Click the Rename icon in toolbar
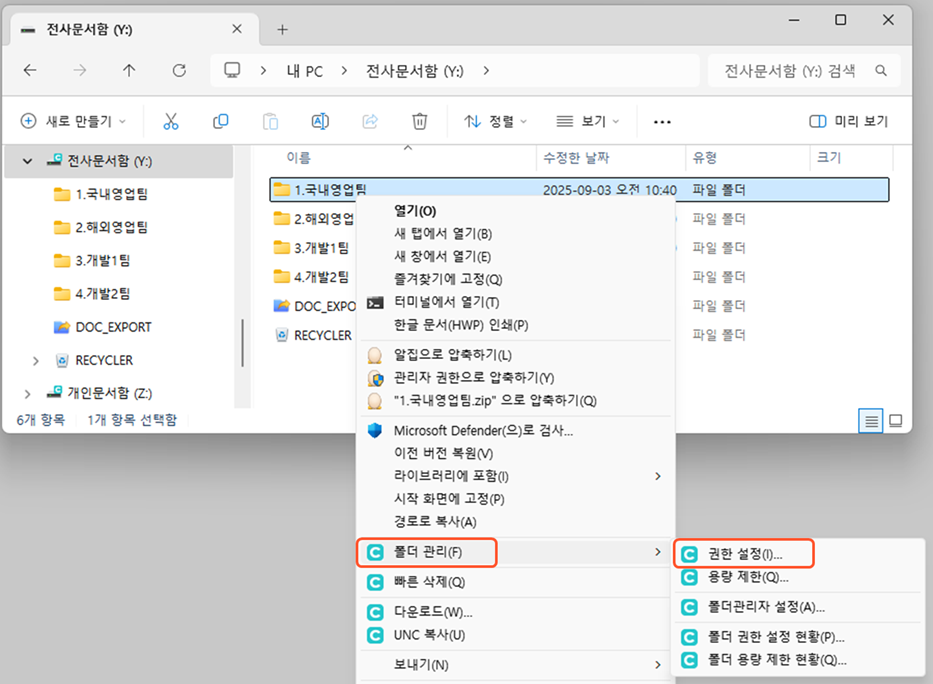933x684 pixels. tap(320, 121)
